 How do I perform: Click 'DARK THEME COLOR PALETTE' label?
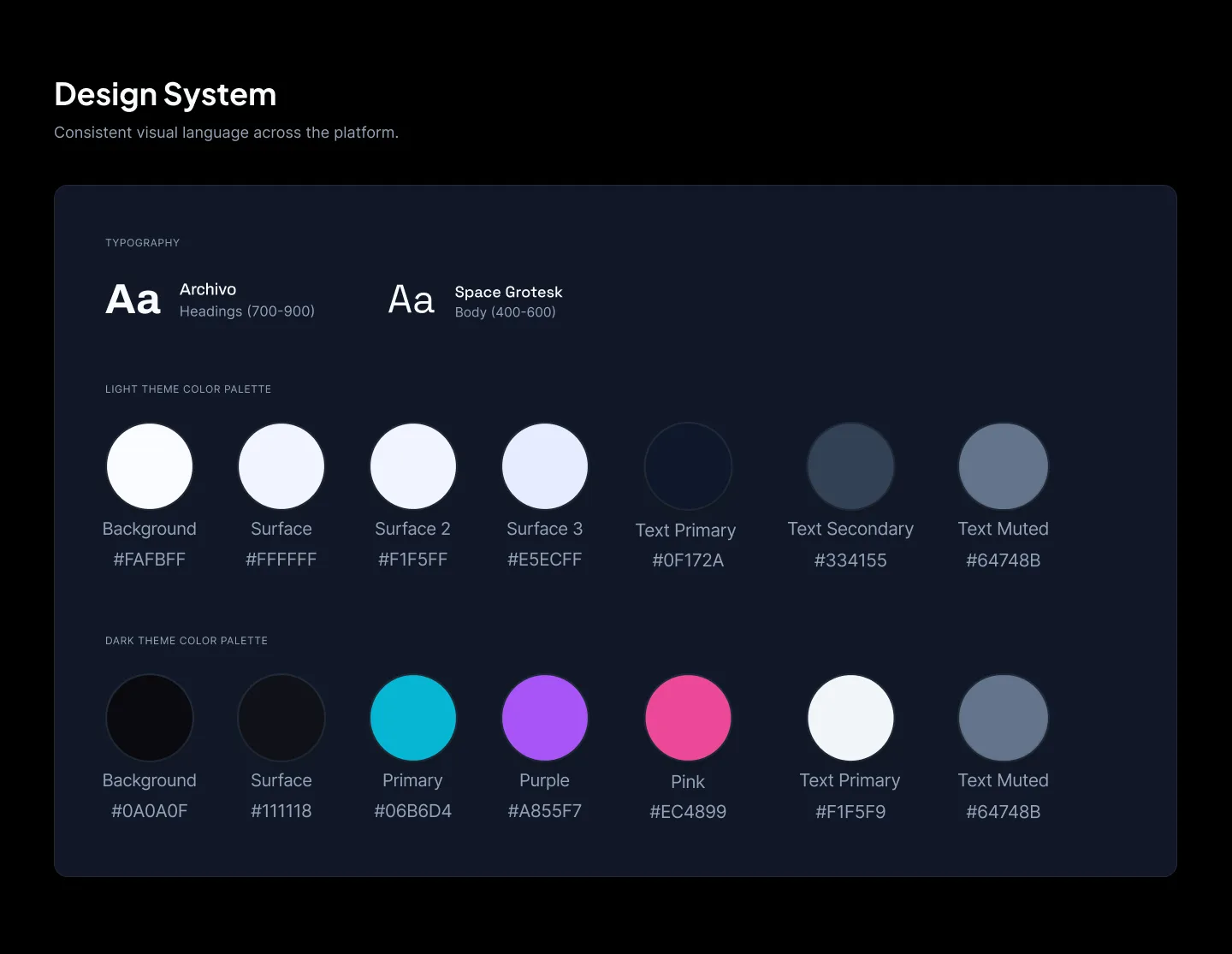point(187,641)
